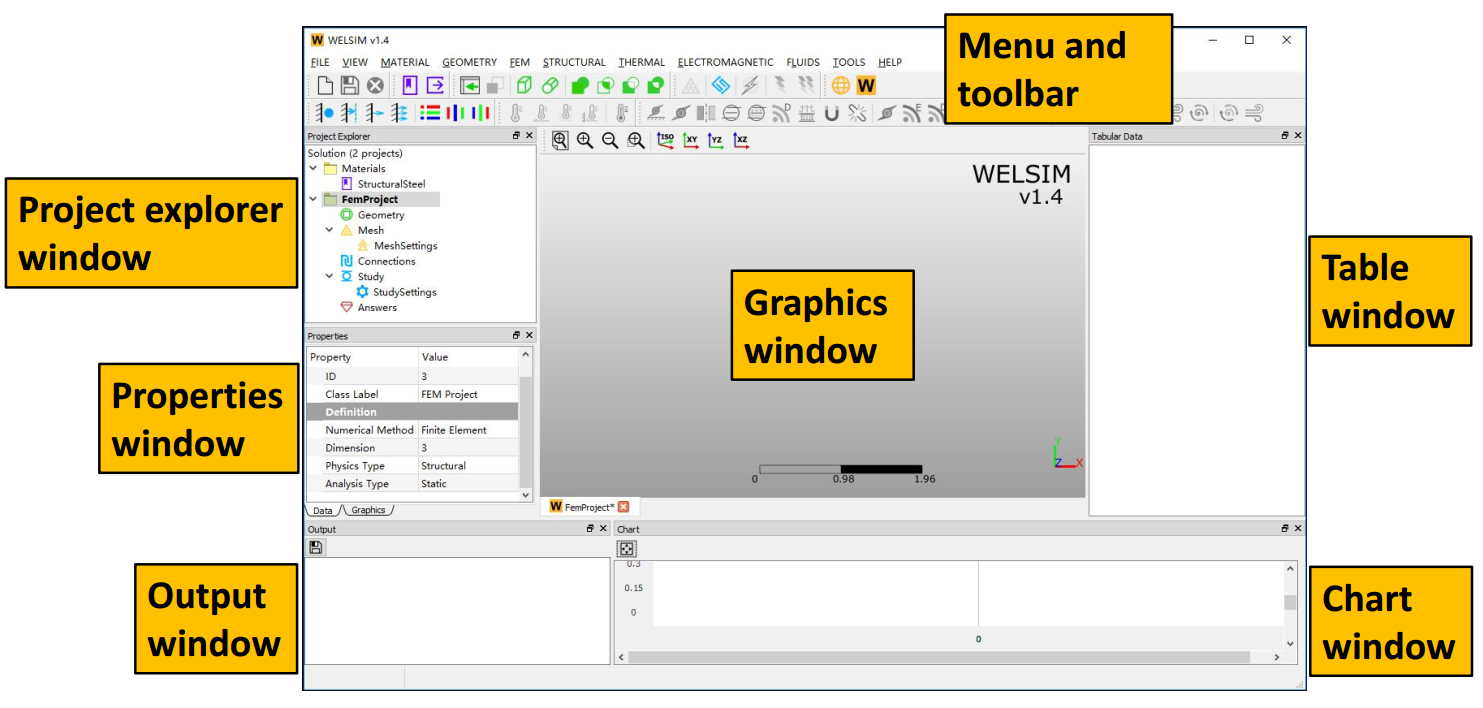
Task: Open the STRUCTURAL menu
Action: pyautogui.click(x=574, y=62)
